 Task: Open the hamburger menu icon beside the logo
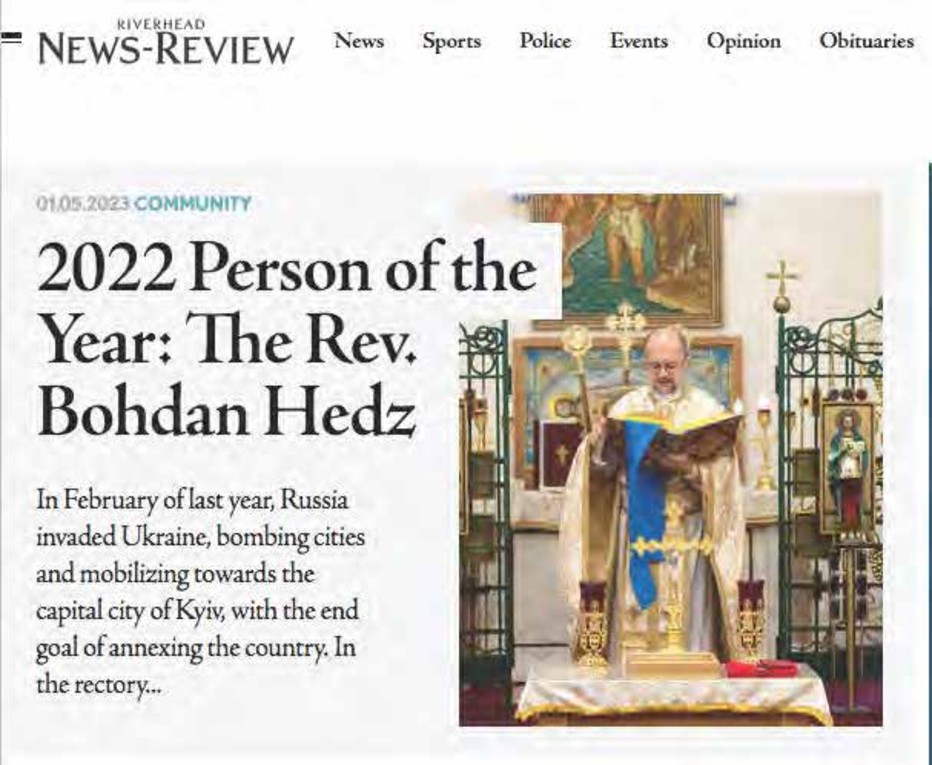[11, 37]
